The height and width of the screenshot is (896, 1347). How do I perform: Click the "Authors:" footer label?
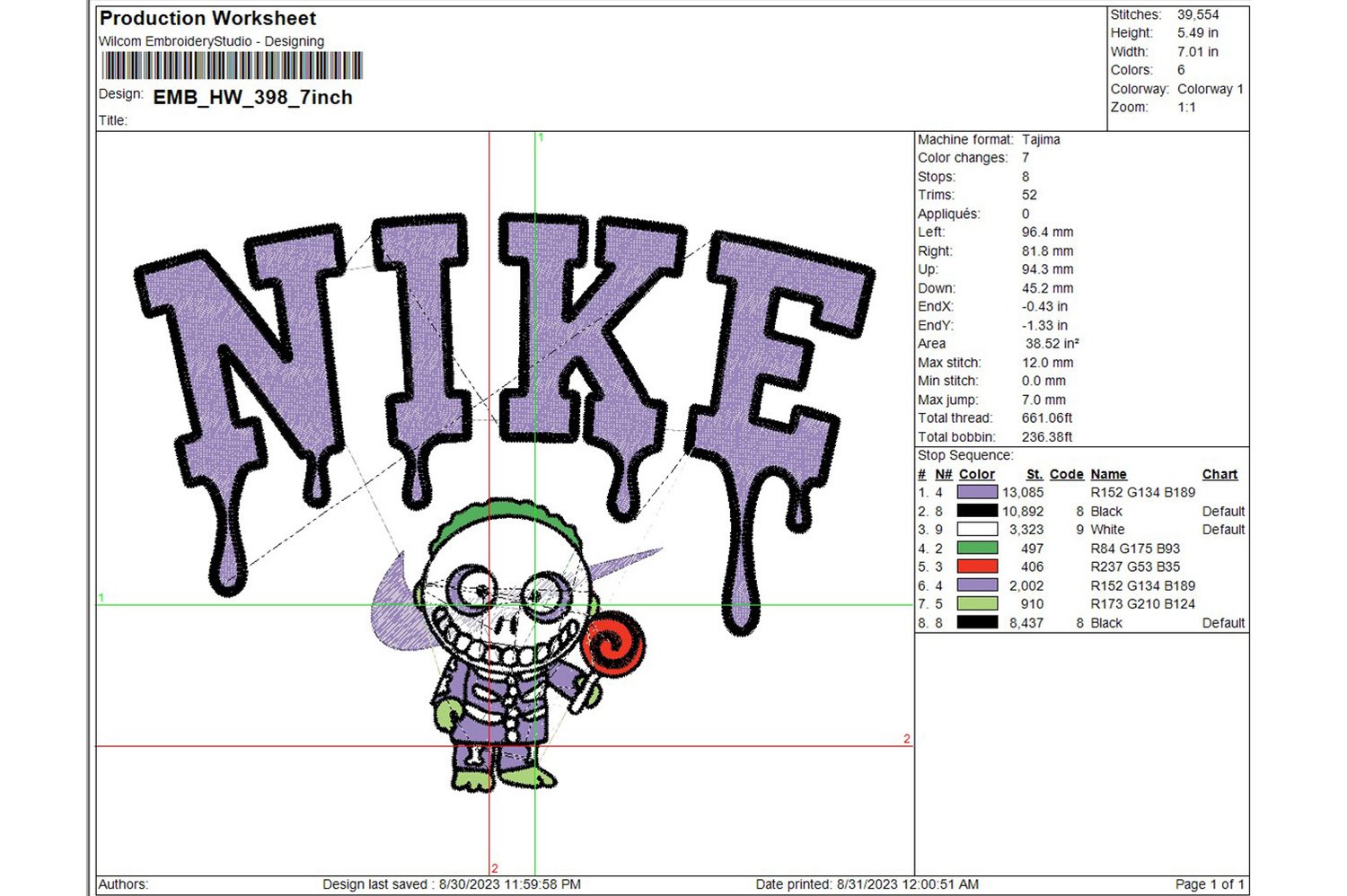tap(123, 884)
